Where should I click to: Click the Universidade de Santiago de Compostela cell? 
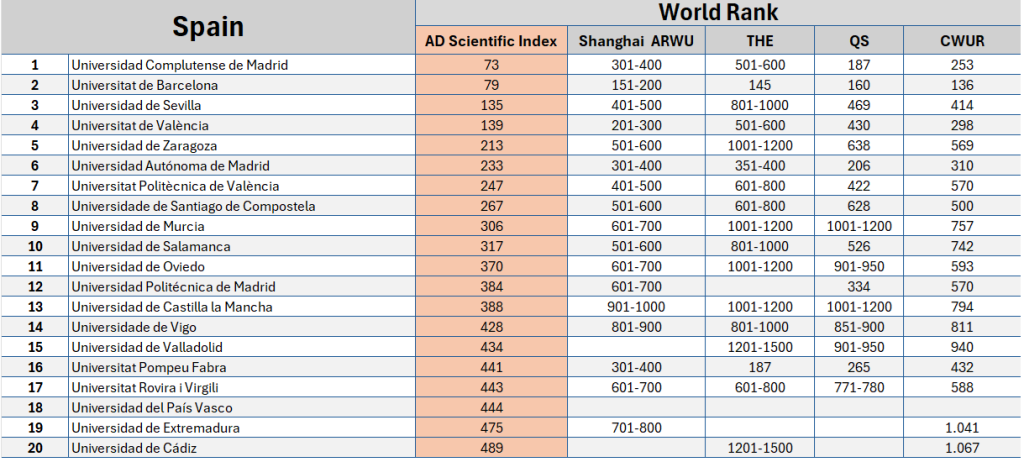tap(194, 206)
